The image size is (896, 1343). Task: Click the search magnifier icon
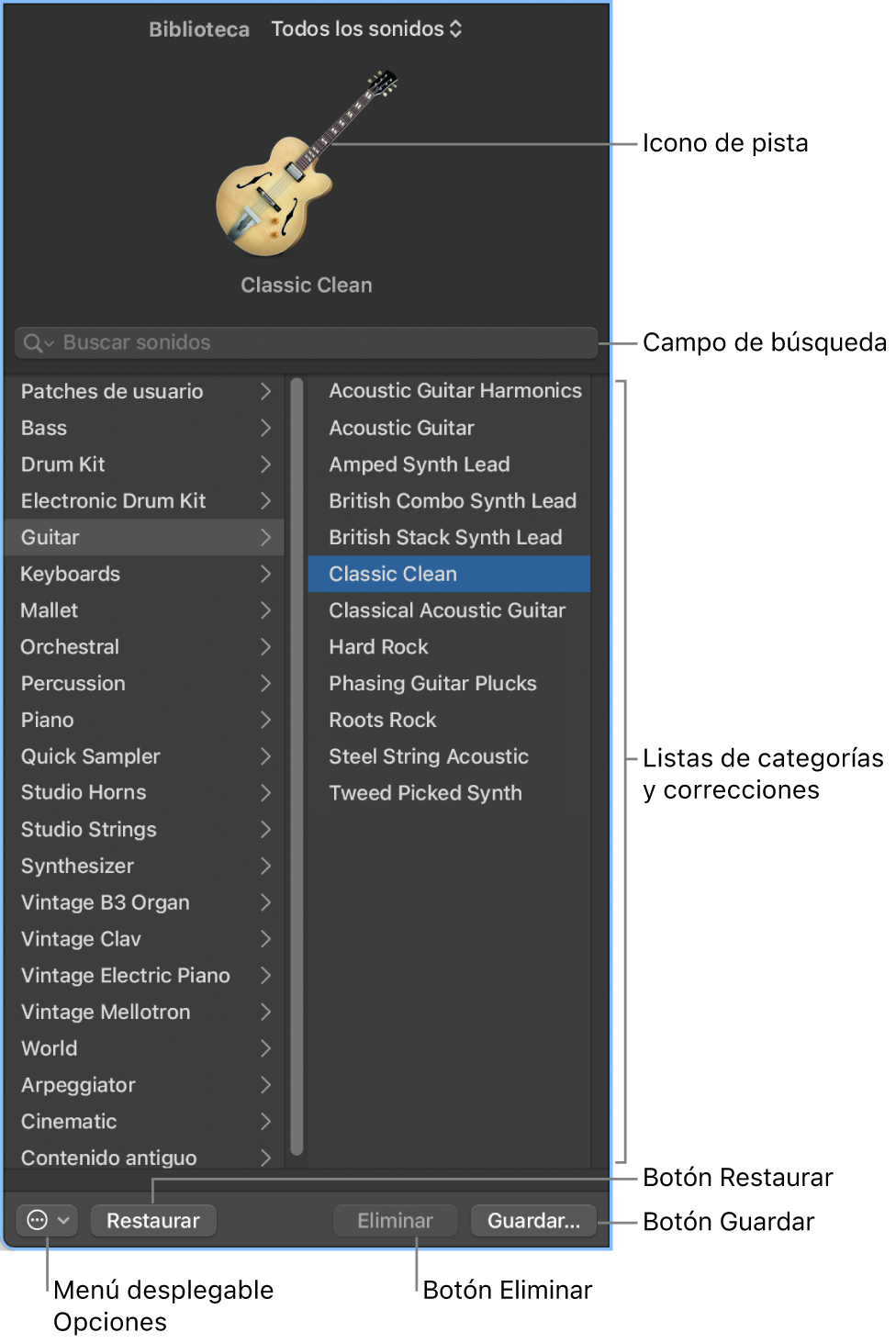[x=33, y=343]
